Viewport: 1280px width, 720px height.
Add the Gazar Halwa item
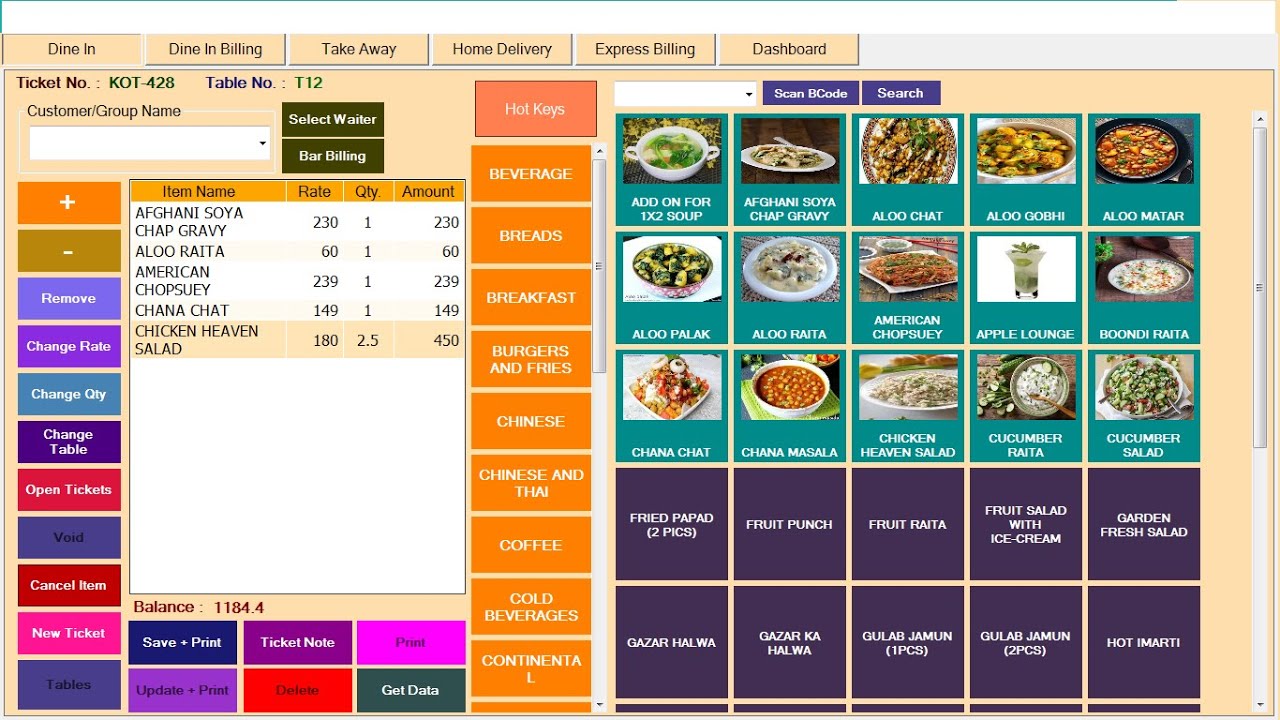[x=671, y=642]
